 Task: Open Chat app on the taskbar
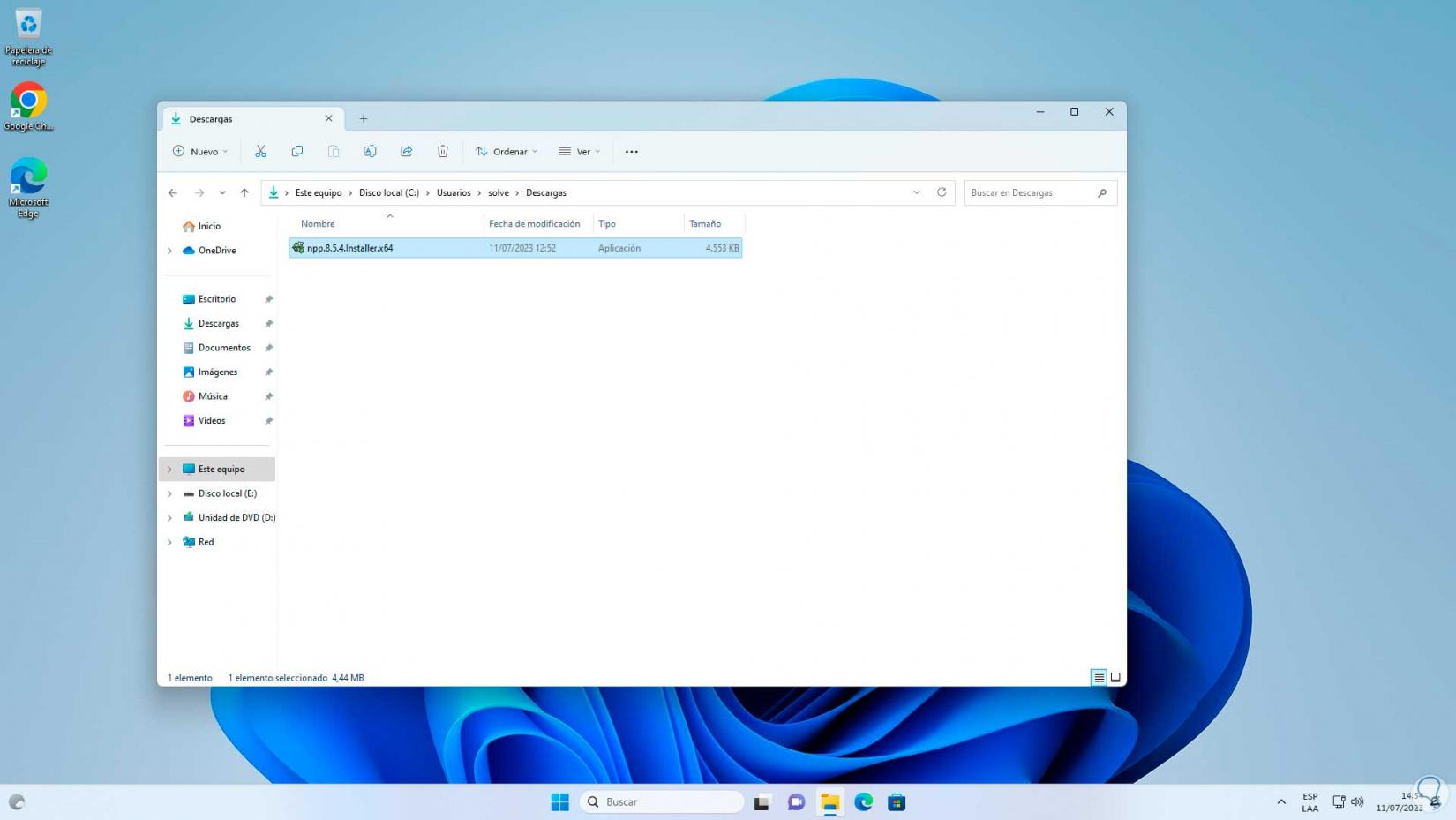(x=796, y=801)
